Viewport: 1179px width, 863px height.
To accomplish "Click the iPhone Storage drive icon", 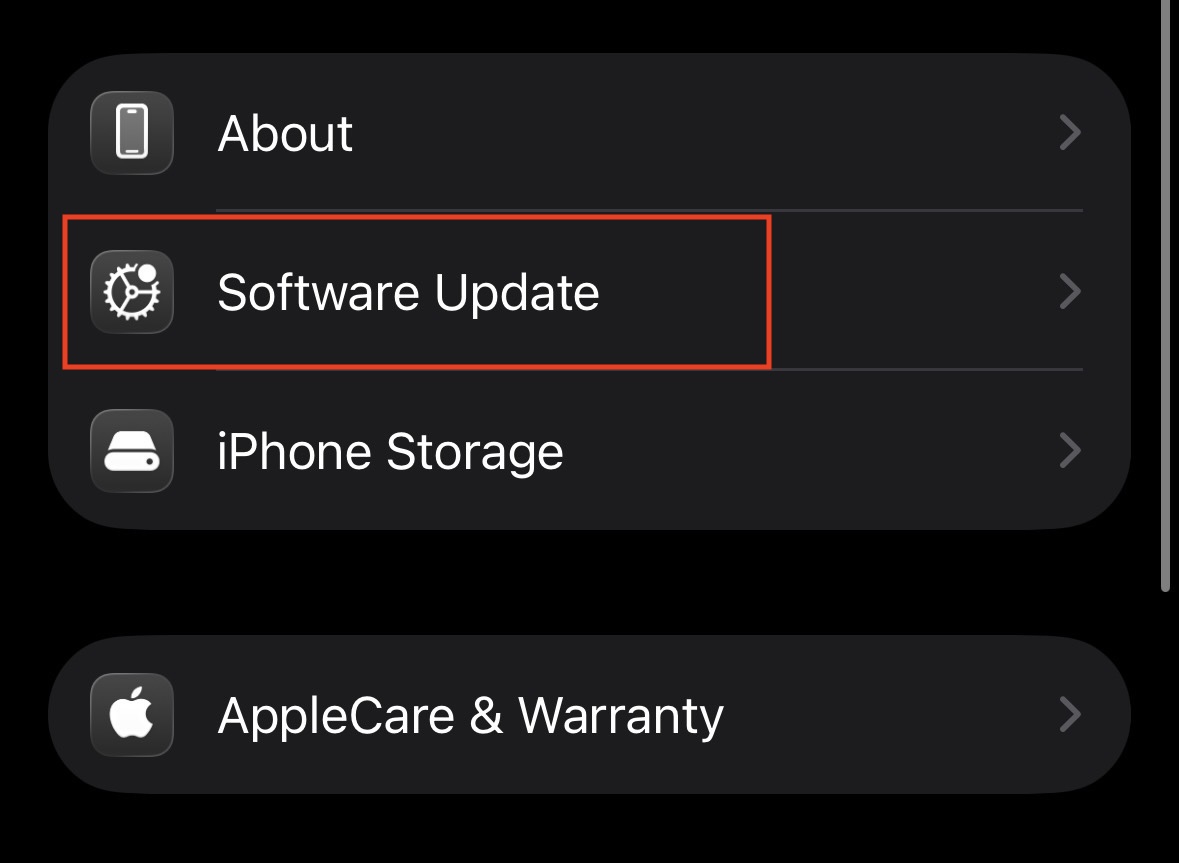I will [x=131, y=451].
